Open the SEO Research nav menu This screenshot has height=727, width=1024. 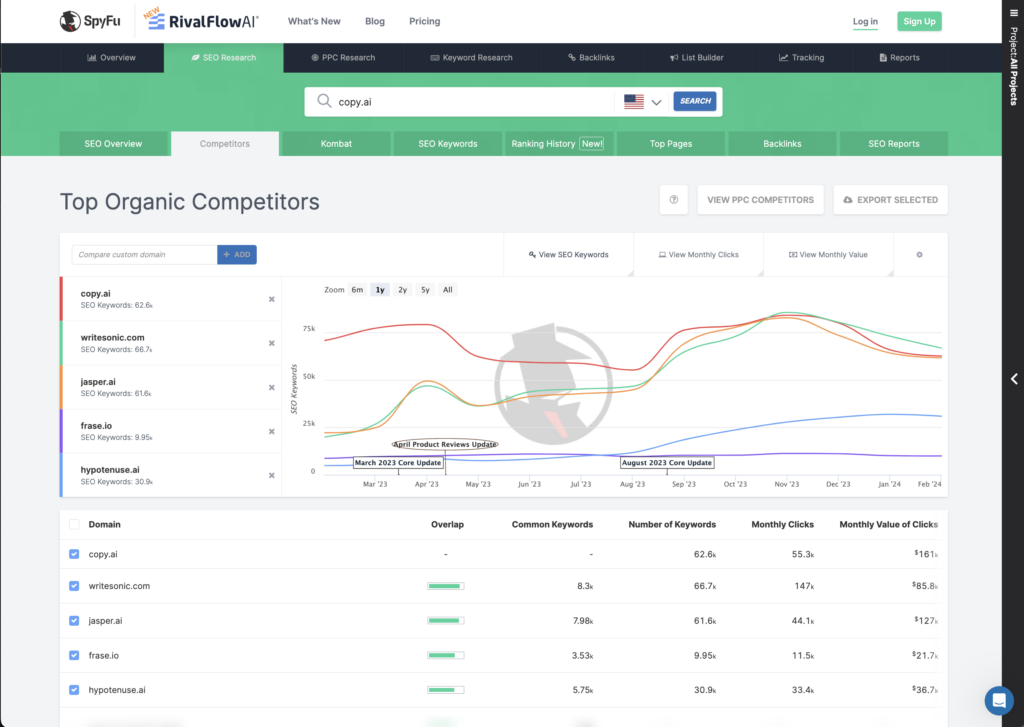point(223,57)
